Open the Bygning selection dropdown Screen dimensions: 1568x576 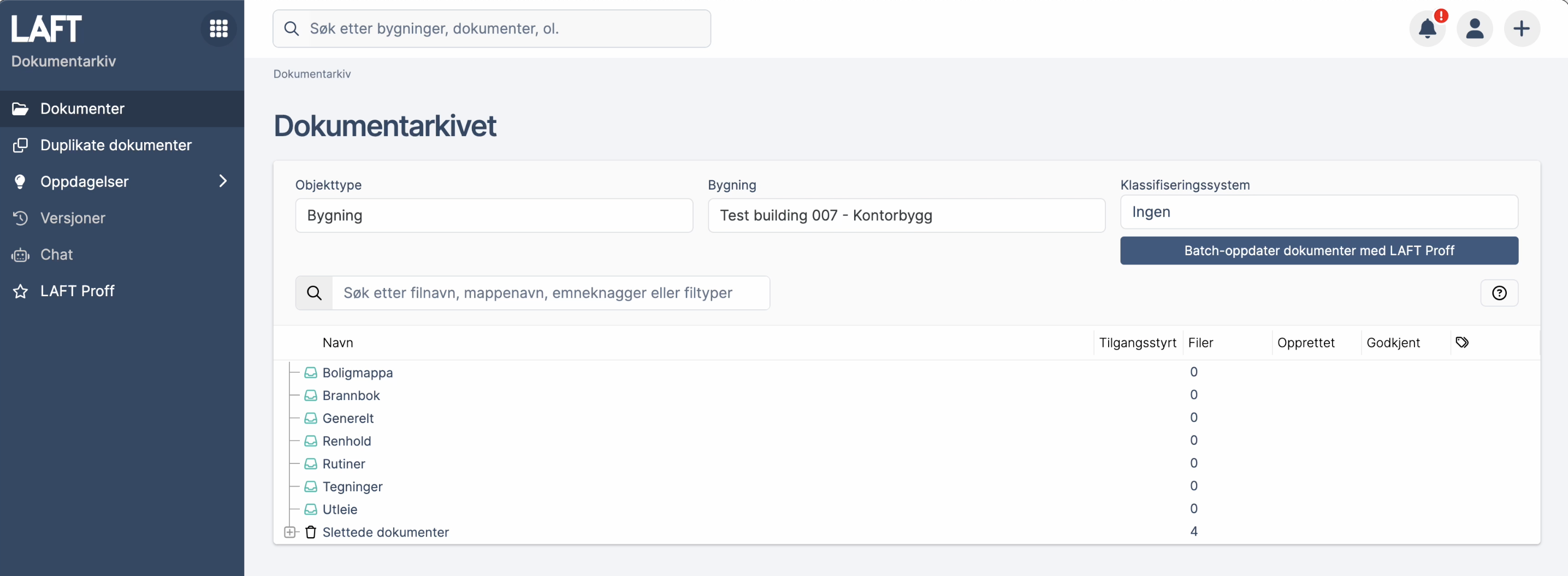(x=907, y=215)
